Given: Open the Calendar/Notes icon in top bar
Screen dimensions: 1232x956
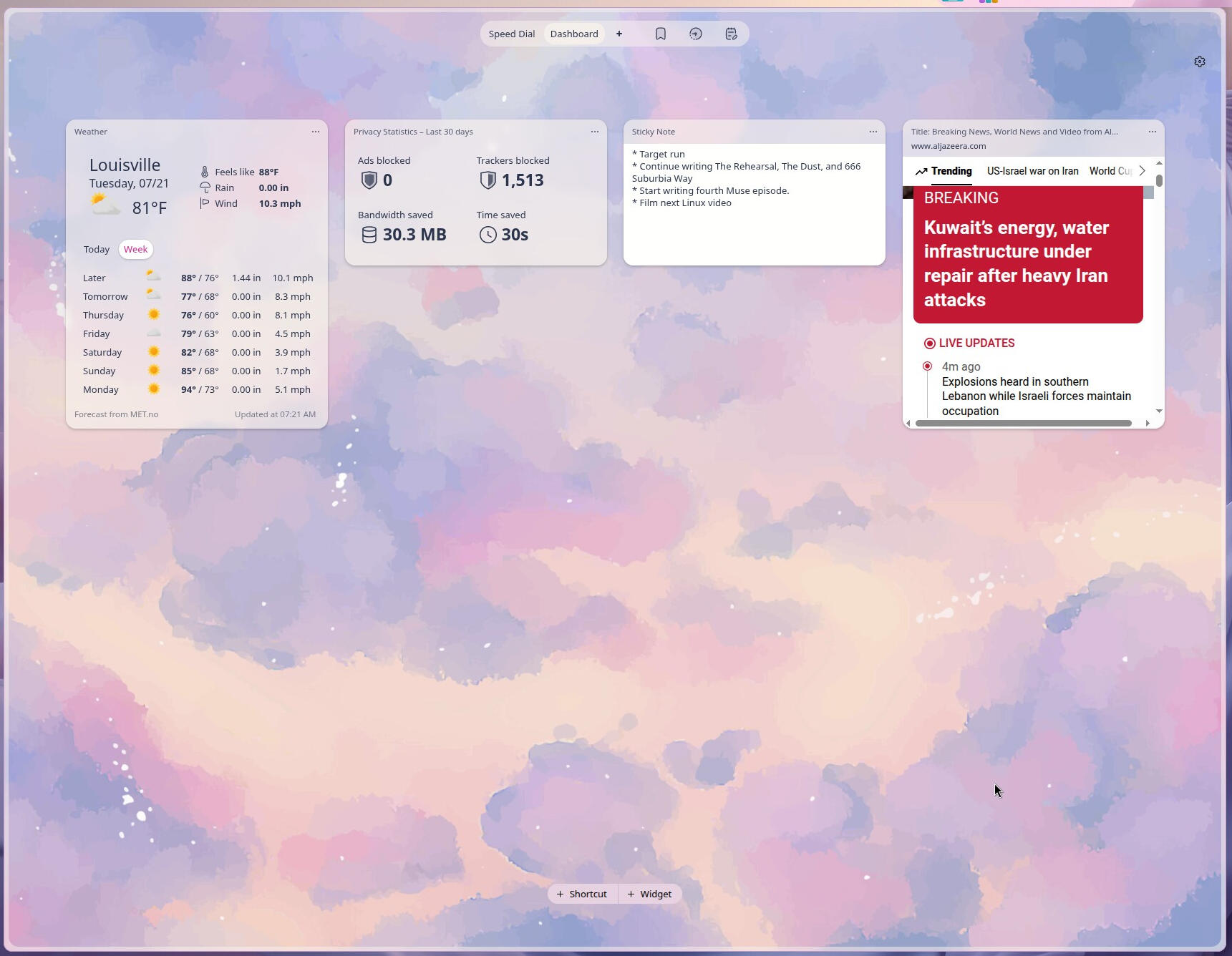Looking at the screenshot, I should (x=731, y=34).
